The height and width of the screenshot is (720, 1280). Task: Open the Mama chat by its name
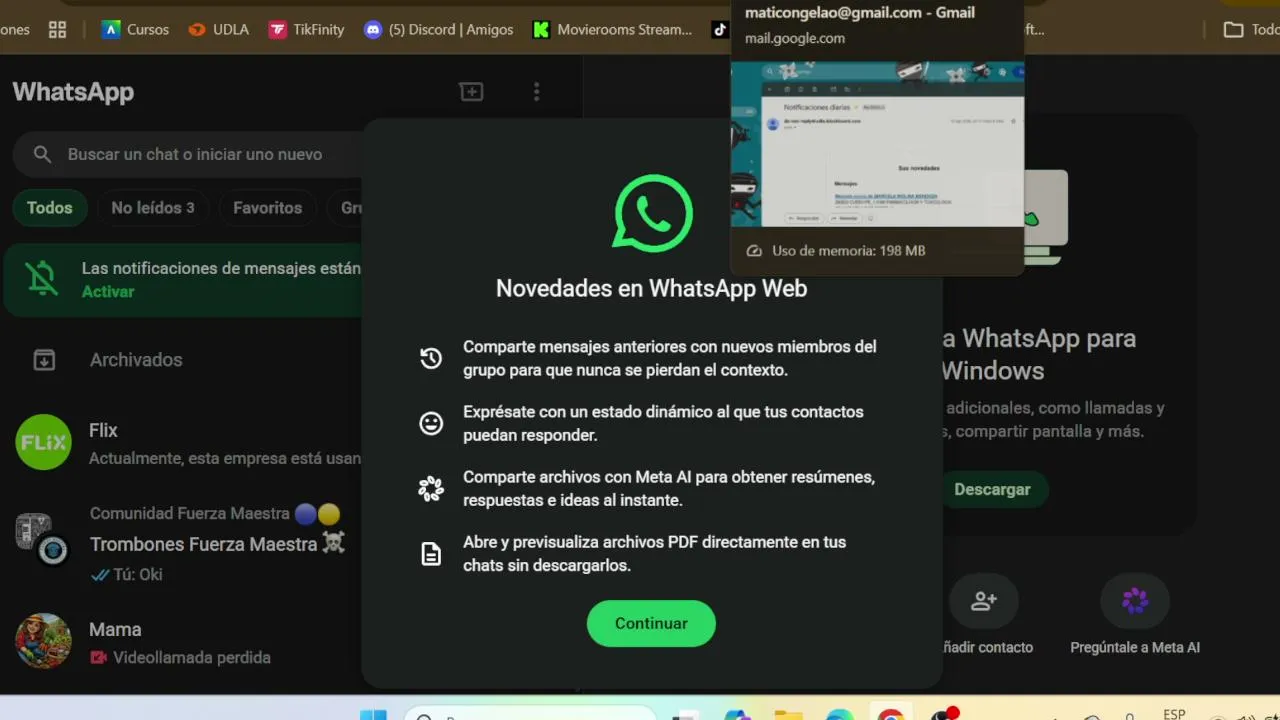[115, 629]
